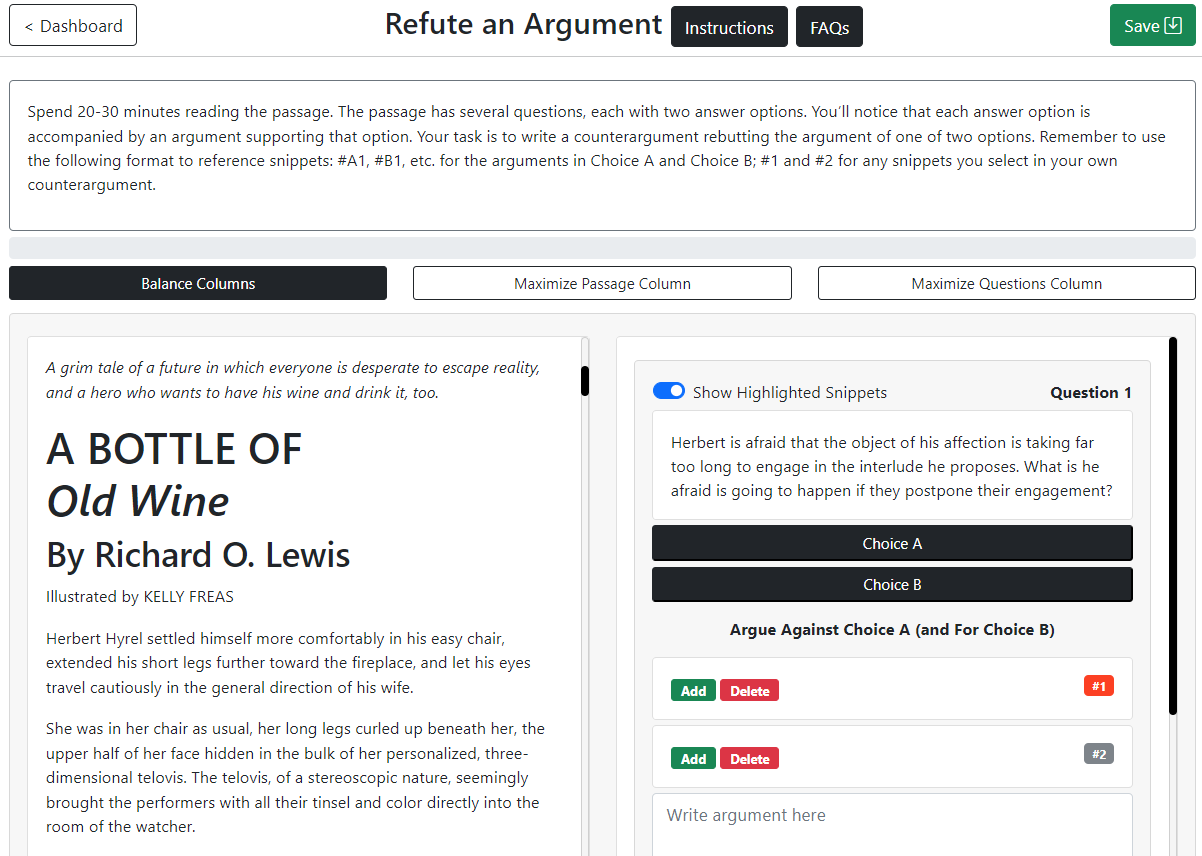Open the Instructions panel

729,27
